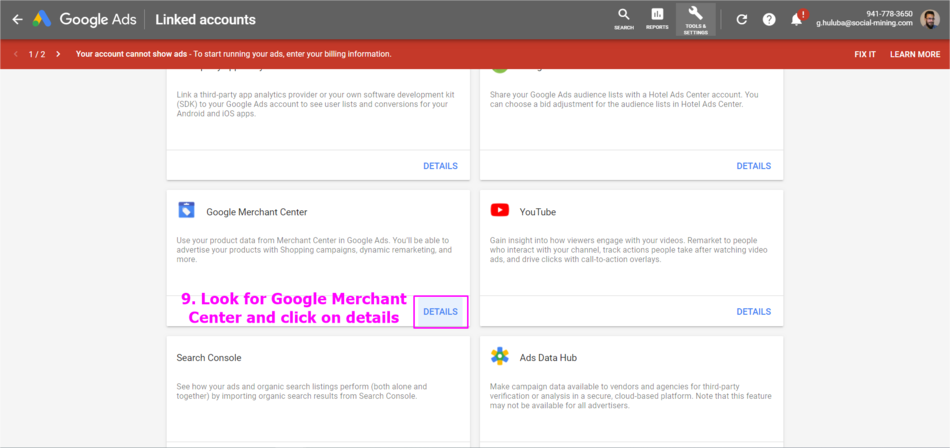Viewport: 950px width, 448px height.
Task: Click the Search Console card title
Action: tap(209, 358)
